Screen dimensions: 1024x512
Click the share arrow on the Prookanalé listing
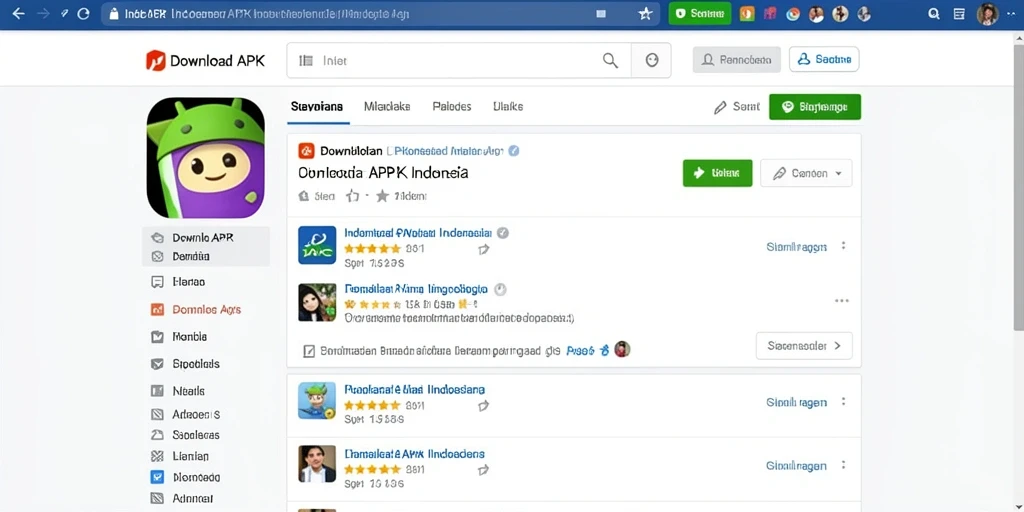point(484,406)
